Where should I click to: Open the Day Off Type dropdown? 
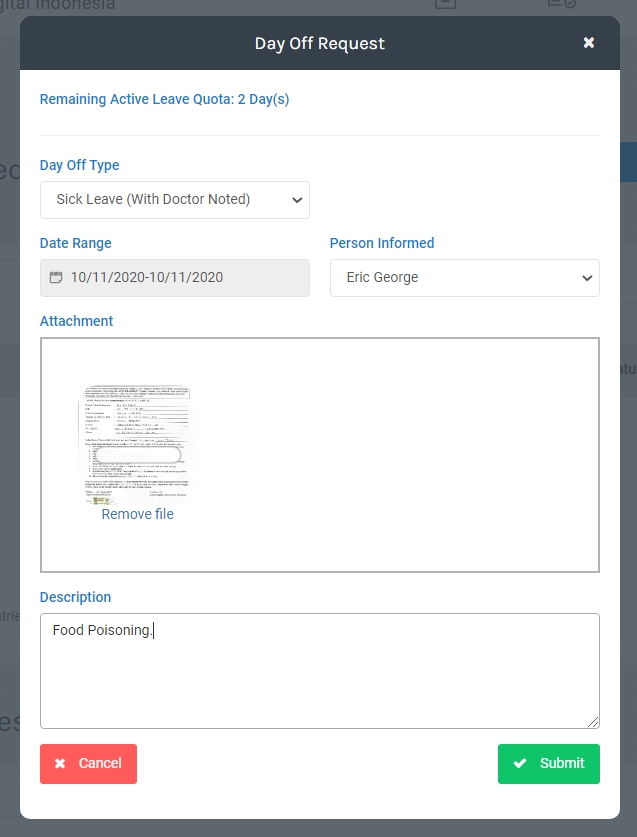click(175, 199)
